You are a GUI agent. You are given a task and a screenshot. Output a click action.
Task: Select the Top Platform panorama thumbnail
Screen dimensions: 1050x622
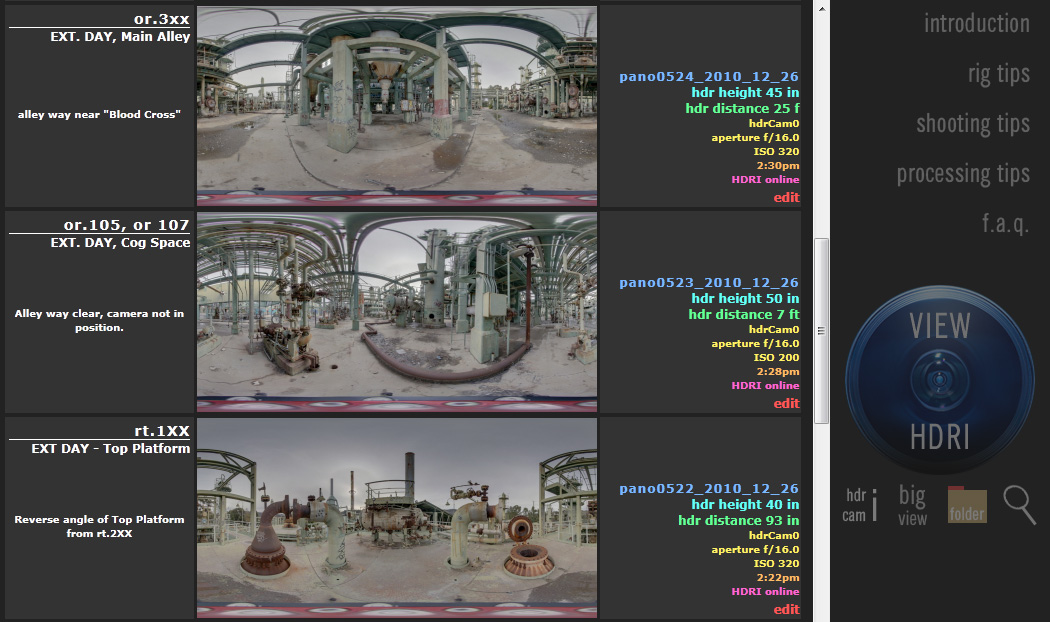tap(396, 518)
